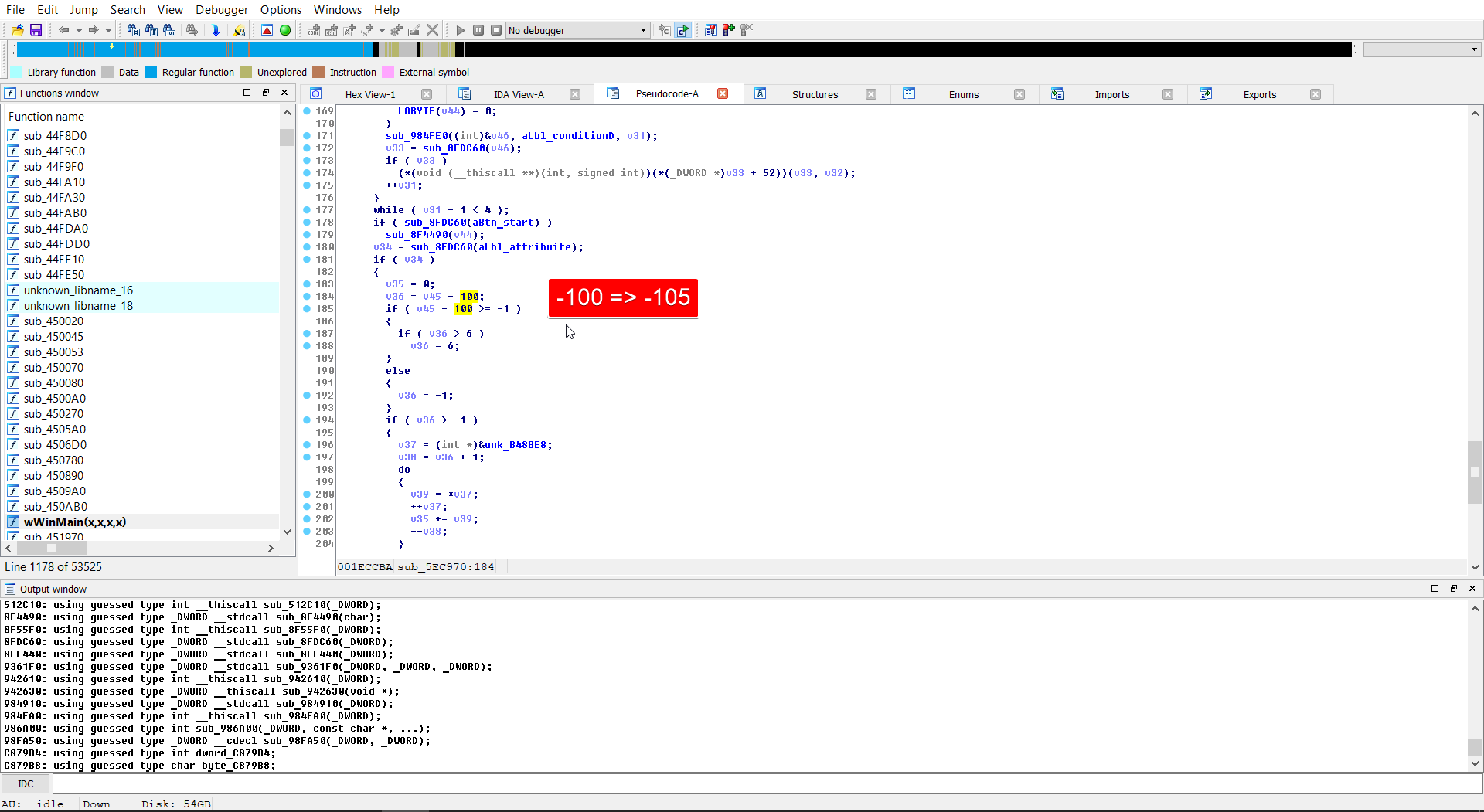1484x812 pixels.
Task: Jump back with the left arrow icon
Action: (64, 30)
